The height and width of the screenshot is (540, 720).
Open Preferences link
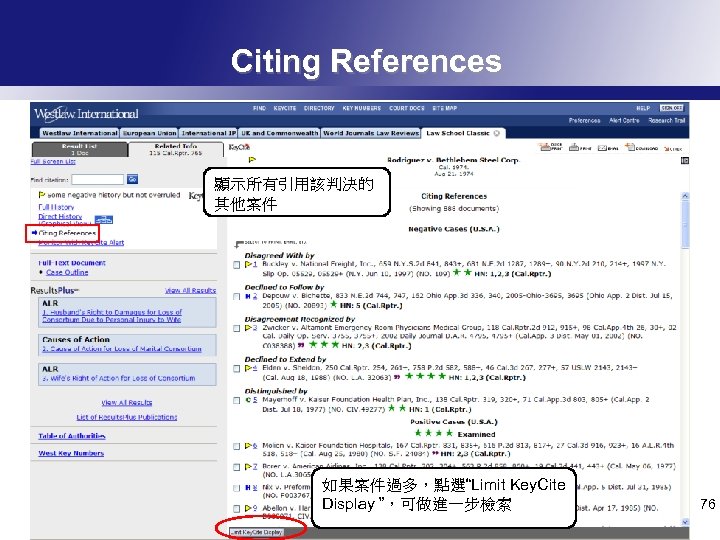(x=585, y=120)
